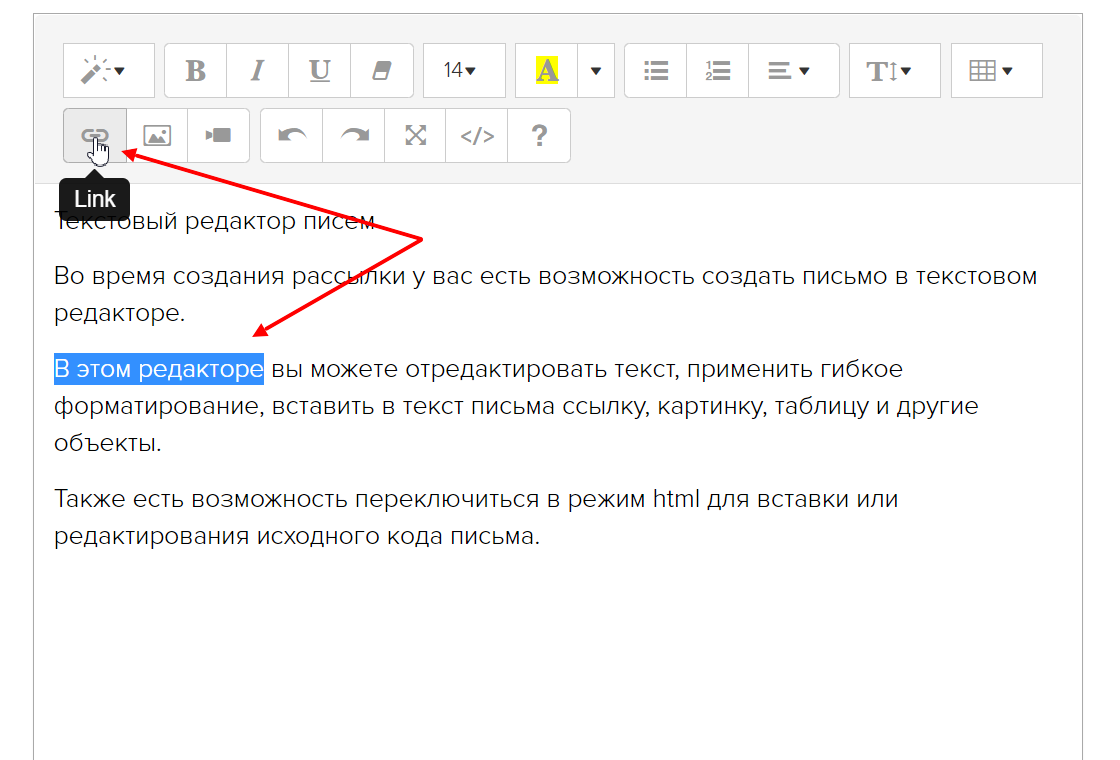Click the Link button
Screen dimensions: 1120x760
pos(95,136)
